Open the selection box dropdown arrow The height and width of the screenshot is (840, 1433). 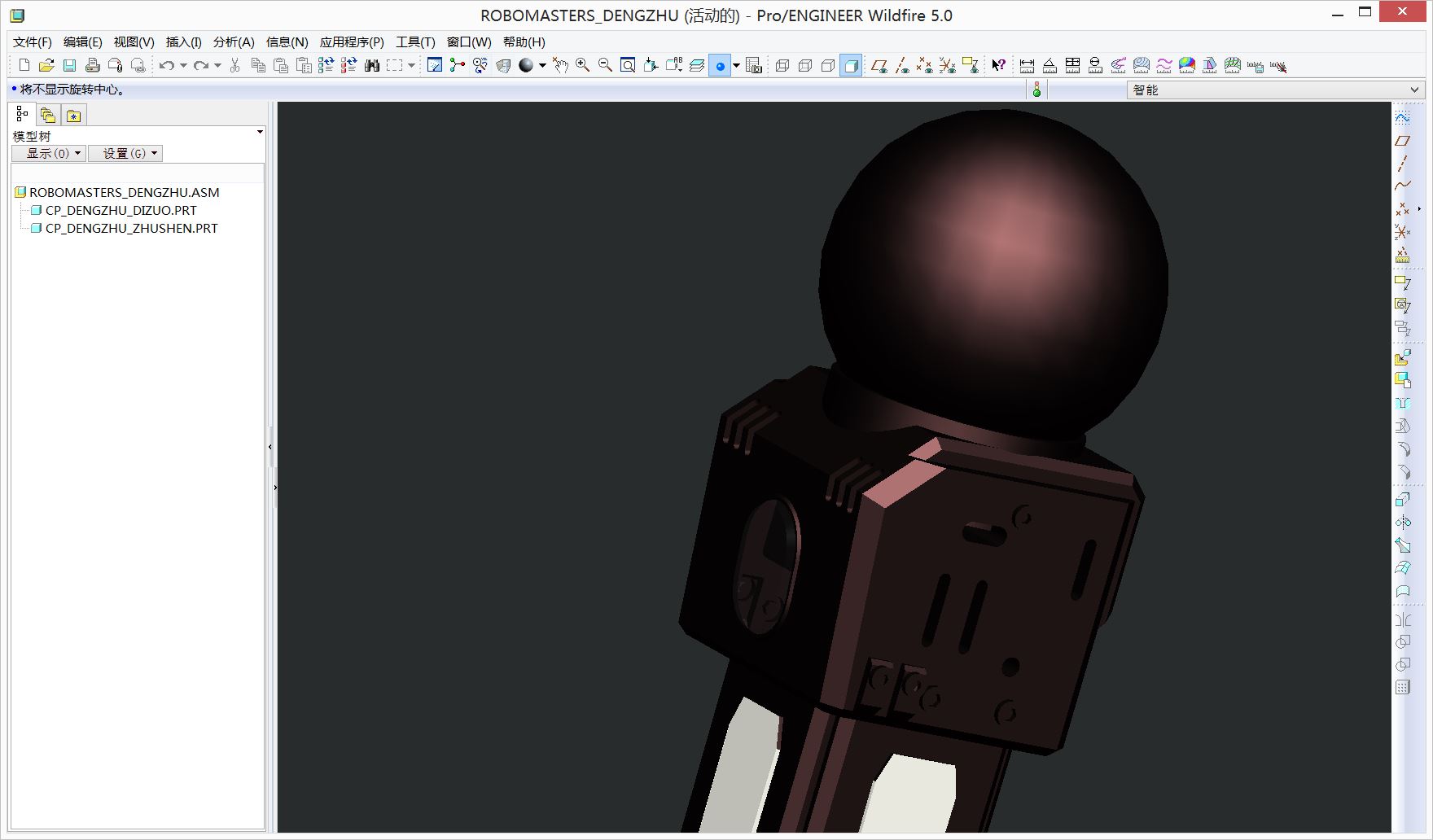411,65
